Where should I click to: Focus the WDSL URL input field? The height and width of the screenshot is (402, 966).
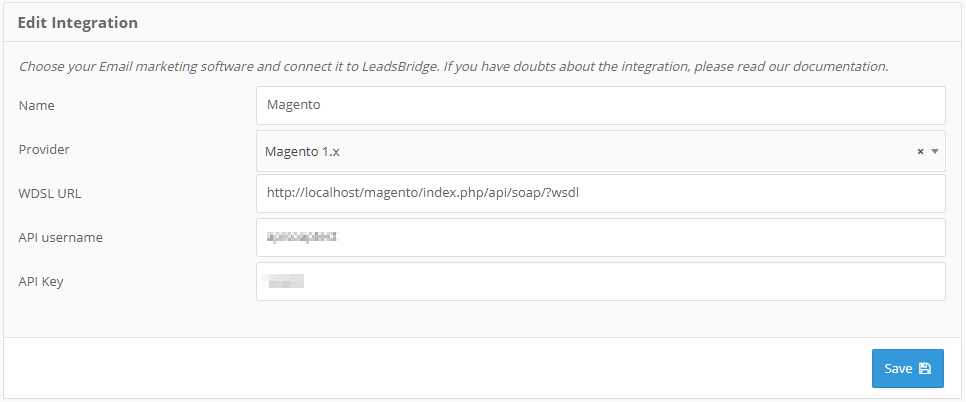(601, 193)
